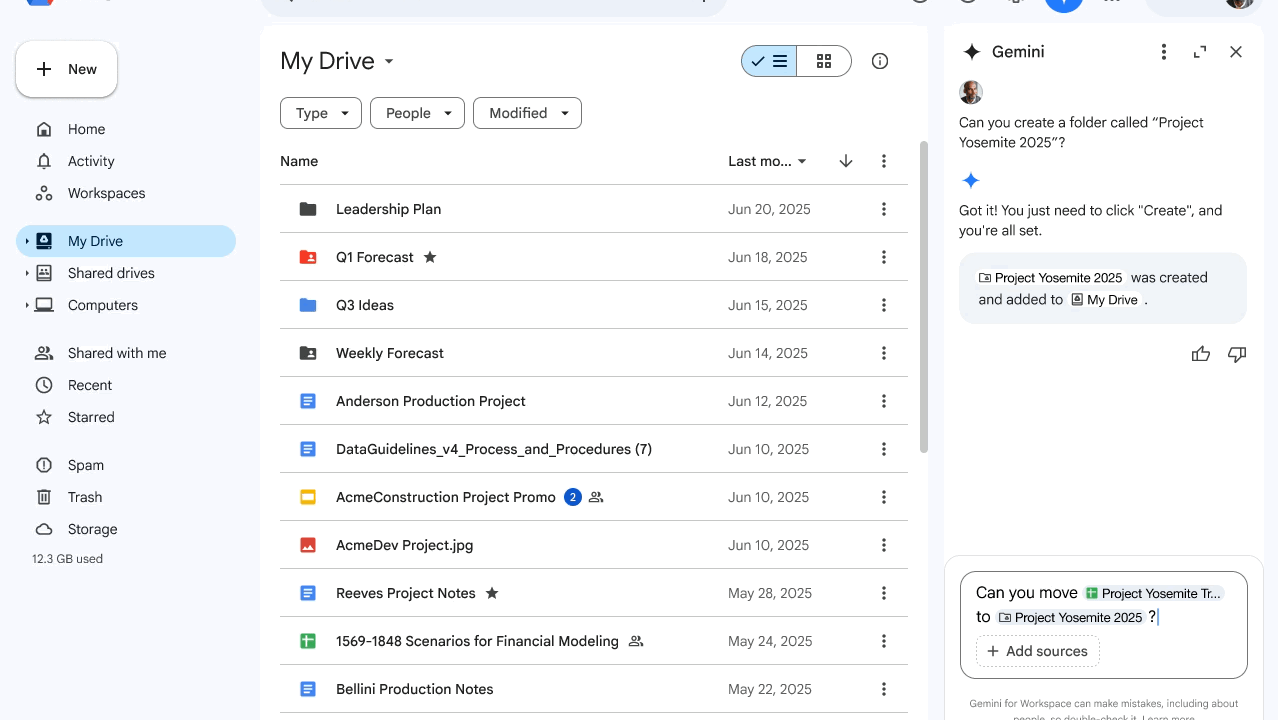Open more actions for Weekly Forecast
The height and width of the screenshot is (720, 1278).
click(x=884, y=353)
